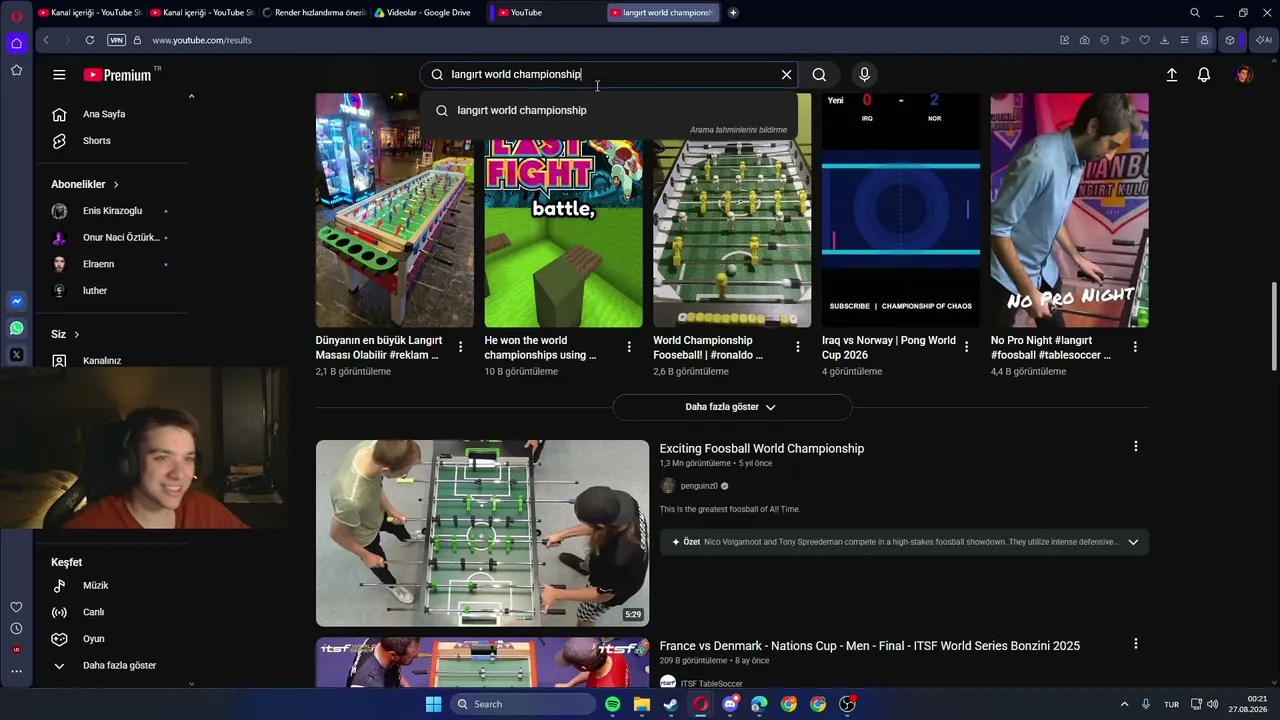This screenshot has width=1280, height=720.
Task: Reload the page in the browser toolbar
Action: tap(90, 40)
